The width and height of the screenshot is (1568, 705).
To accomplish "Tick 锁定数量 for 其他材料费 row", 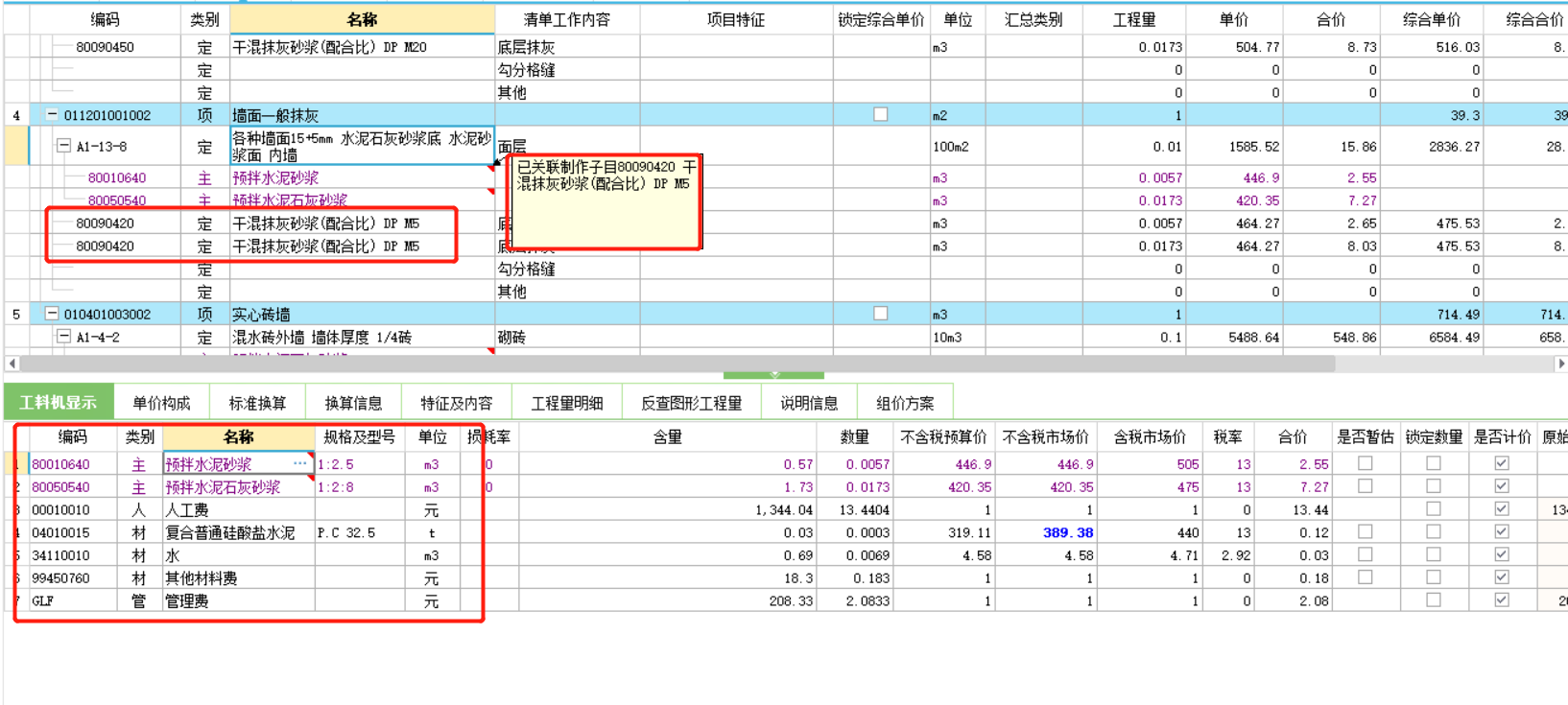I will coord(1433,577).
